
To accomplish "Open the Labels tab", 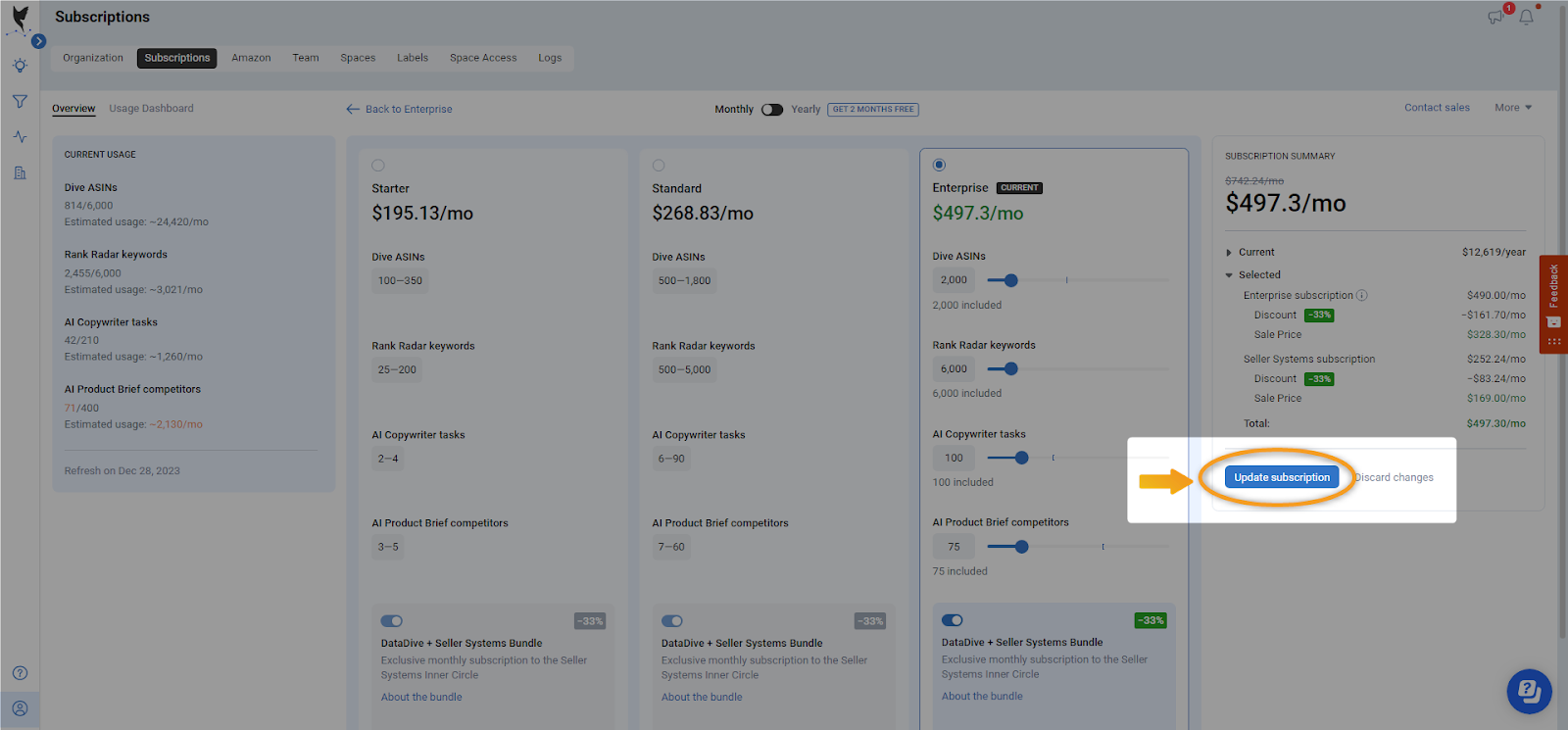I will [413, 58].
